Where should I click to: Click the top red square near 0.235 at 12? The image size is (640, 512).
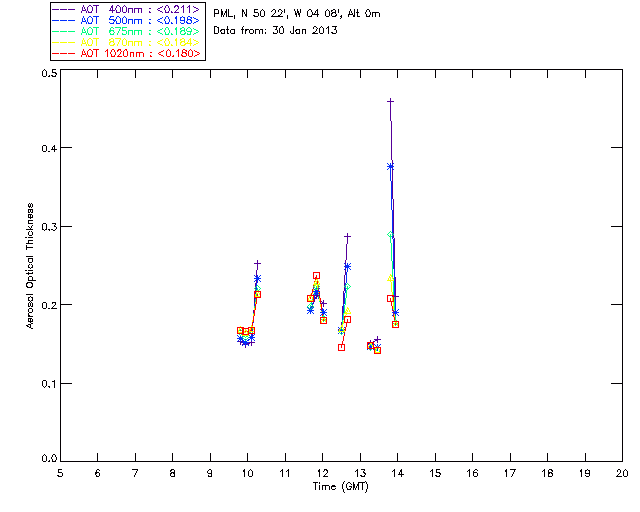pyautogui.click(x=316, y=276)
